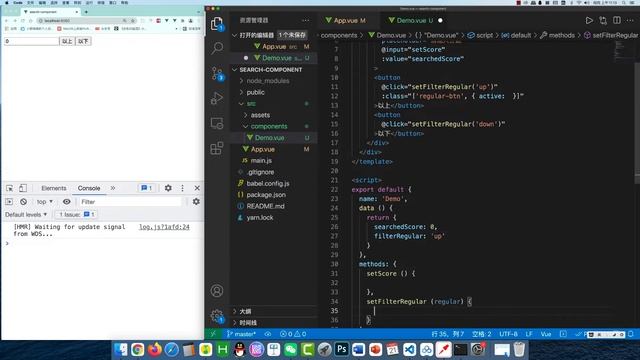Run the file with the play icon
This screenshot has height=360, width=640.
pos(589,20)
